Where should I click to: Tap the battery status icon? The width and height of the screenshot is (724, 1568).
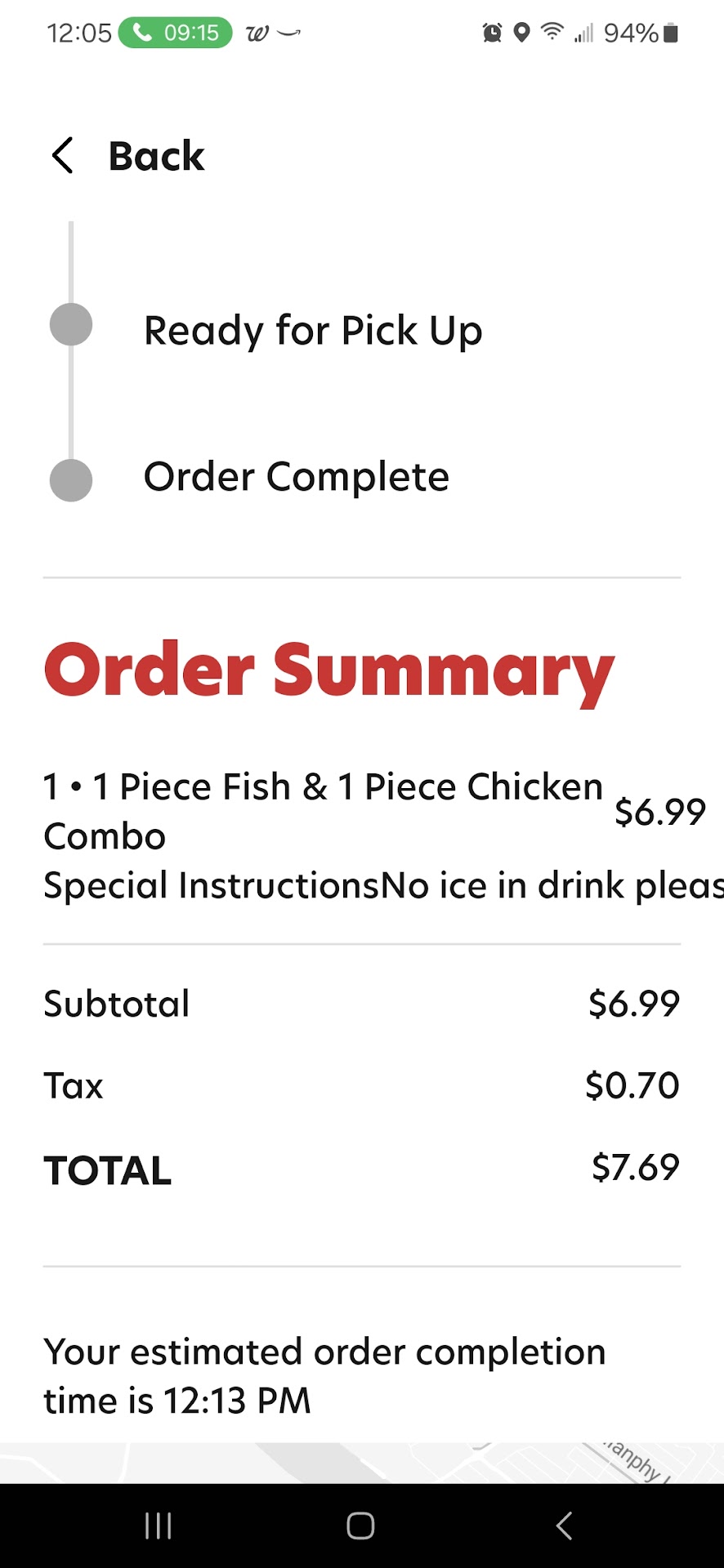pyautogui.click(x=671, y=33)
